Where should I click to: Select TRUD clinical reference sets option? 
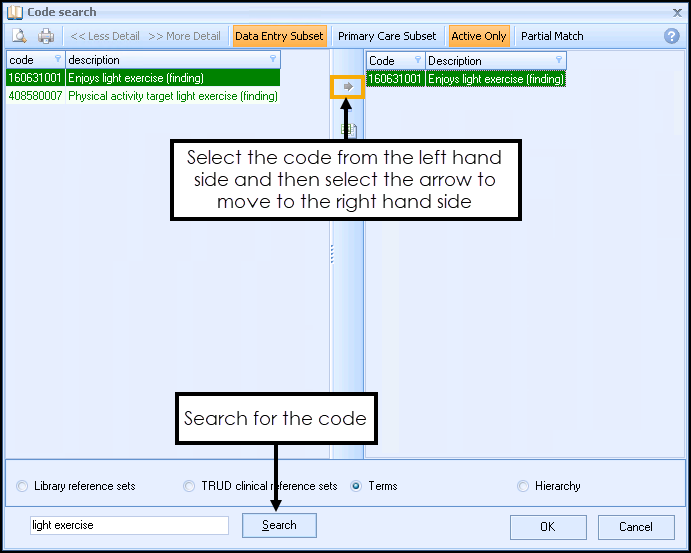tap(189, 487)
